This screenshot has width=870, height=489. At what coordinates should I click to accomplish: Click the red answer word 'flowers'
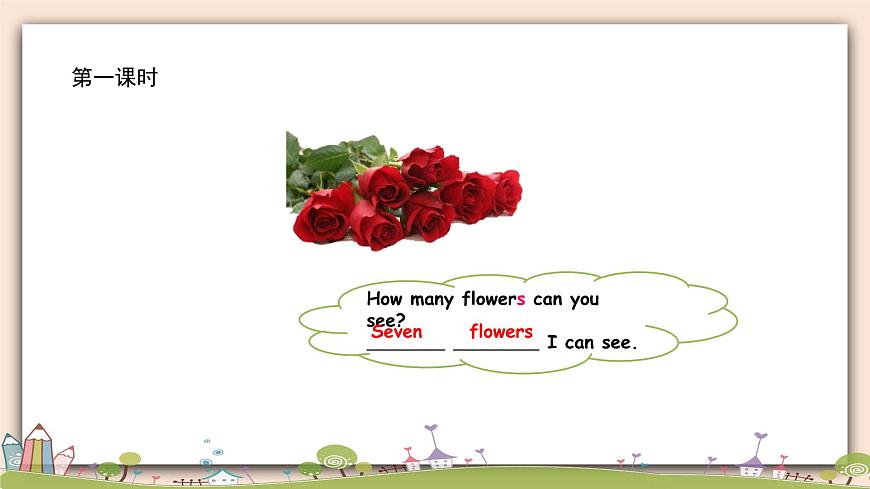[x=501, y=331]
